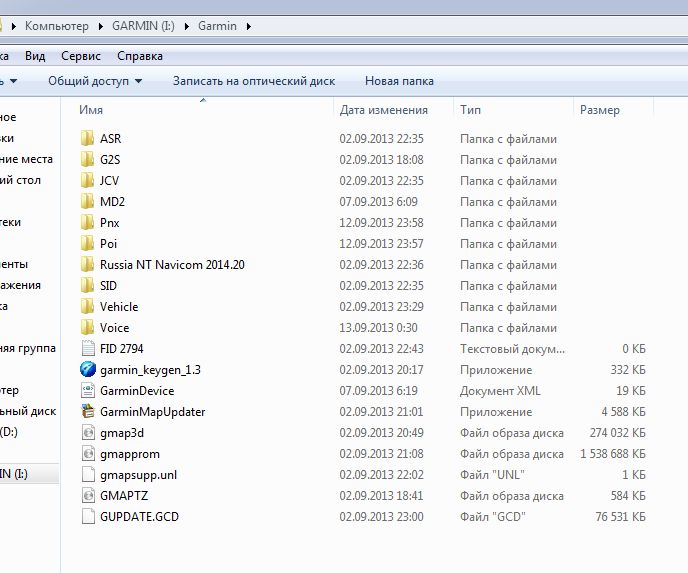Click the GMAPTZ disk image icon
The width and height of the screenshot is (688, 573).
pyautogui.click(x=88, y=496)
